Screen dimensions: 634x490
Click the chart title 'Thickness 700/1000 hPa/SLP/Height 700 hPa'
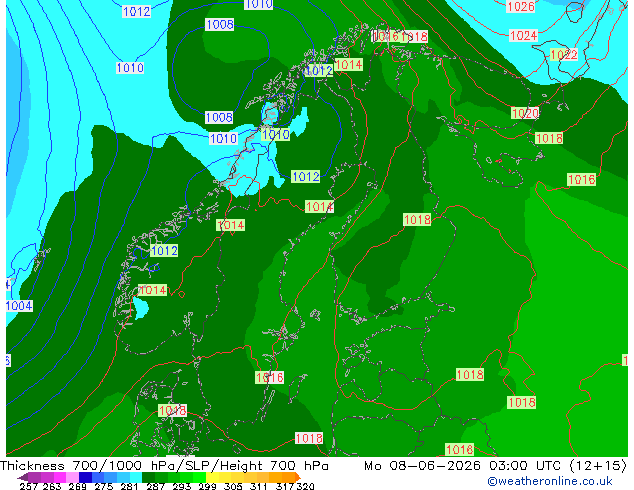164,466
